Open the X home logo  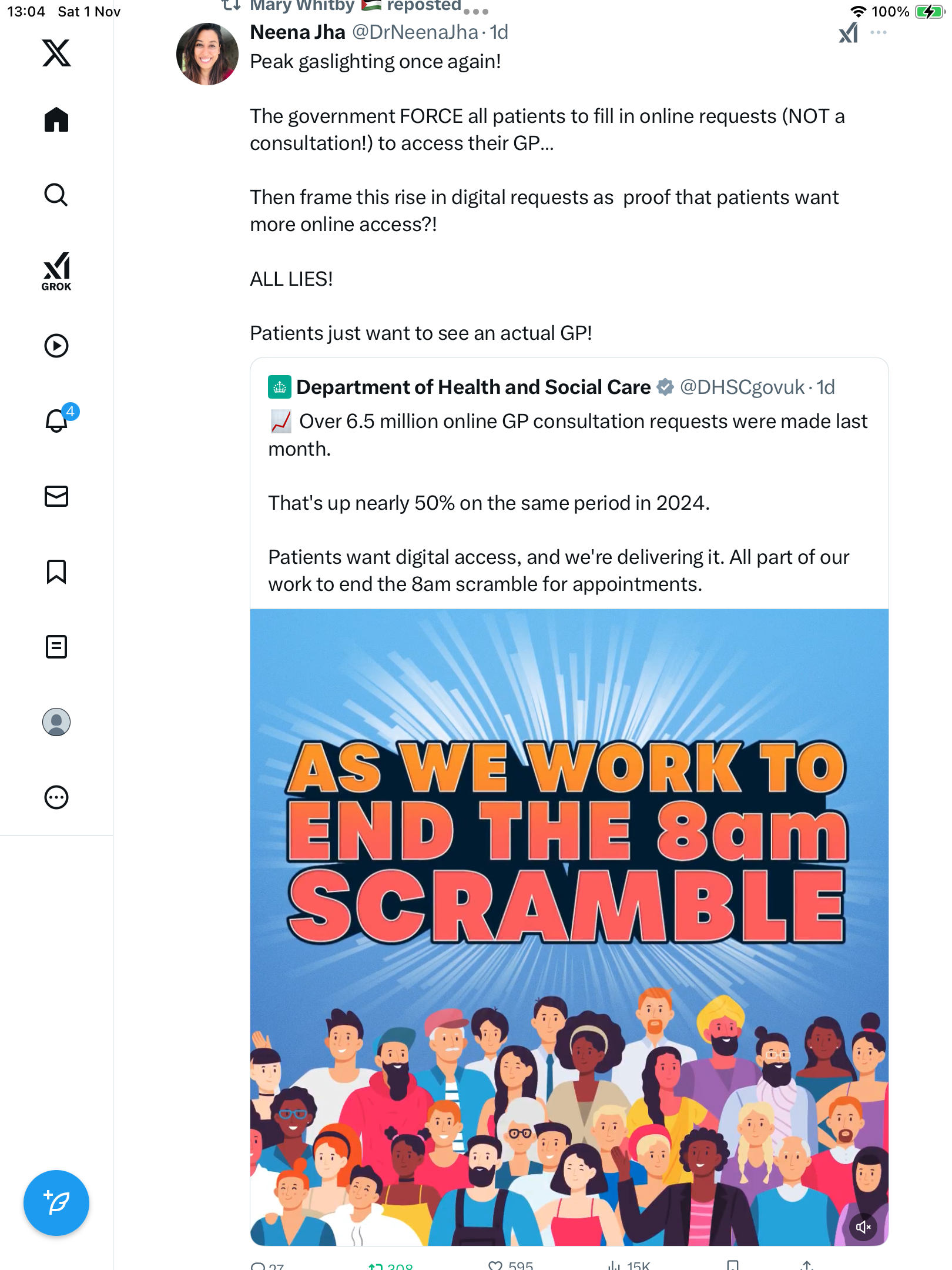point(56,53)
